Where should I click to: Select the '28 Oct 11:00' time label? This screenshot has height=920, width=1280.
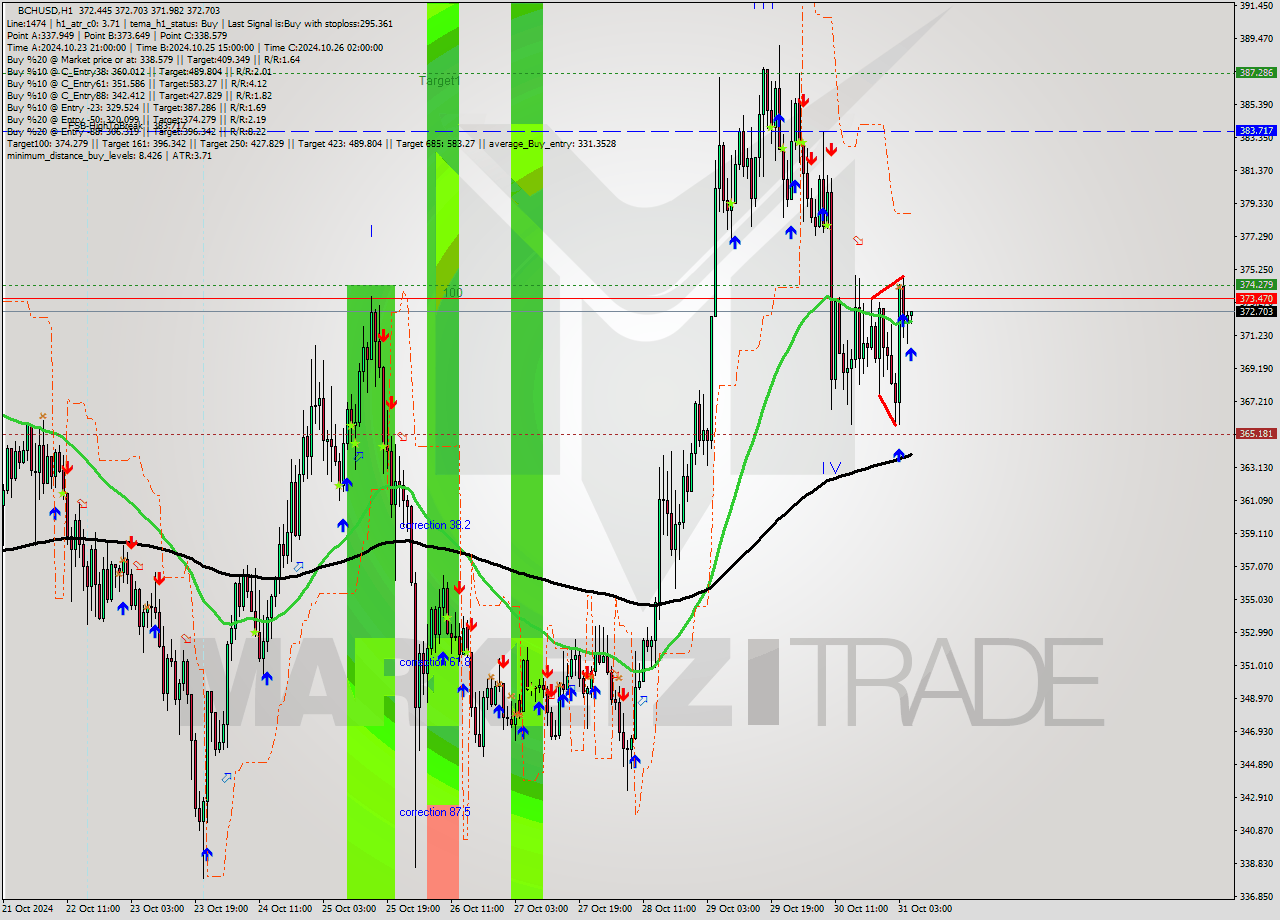(x=667, y=909)
